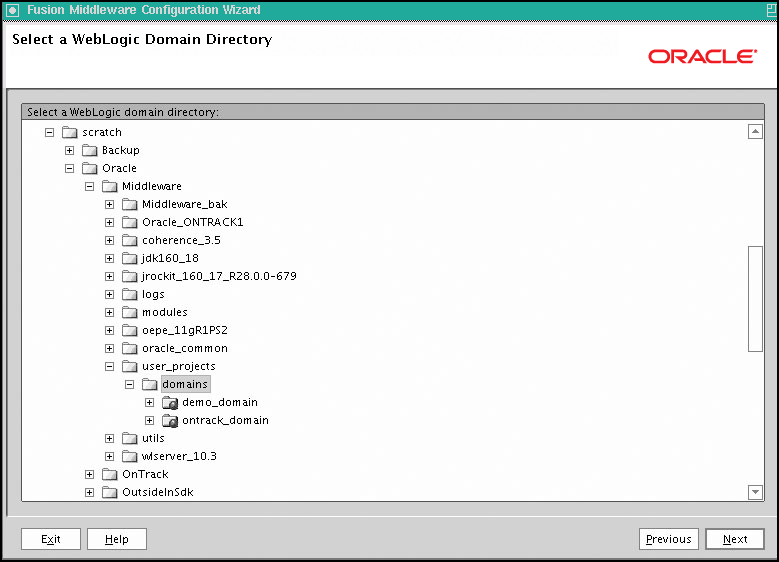The height and width of the screenshot is (562, 779).
Task: Click the domains folder icon
Action: coord(150,384)
